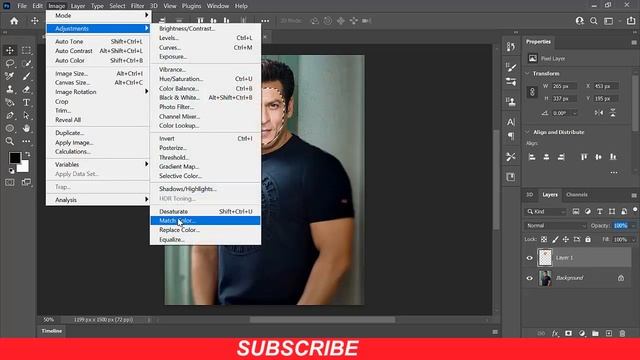Expand the Analysis submenu
This screenshot has width=640, height=360.
pyautogui.click(x=98, y=200)
